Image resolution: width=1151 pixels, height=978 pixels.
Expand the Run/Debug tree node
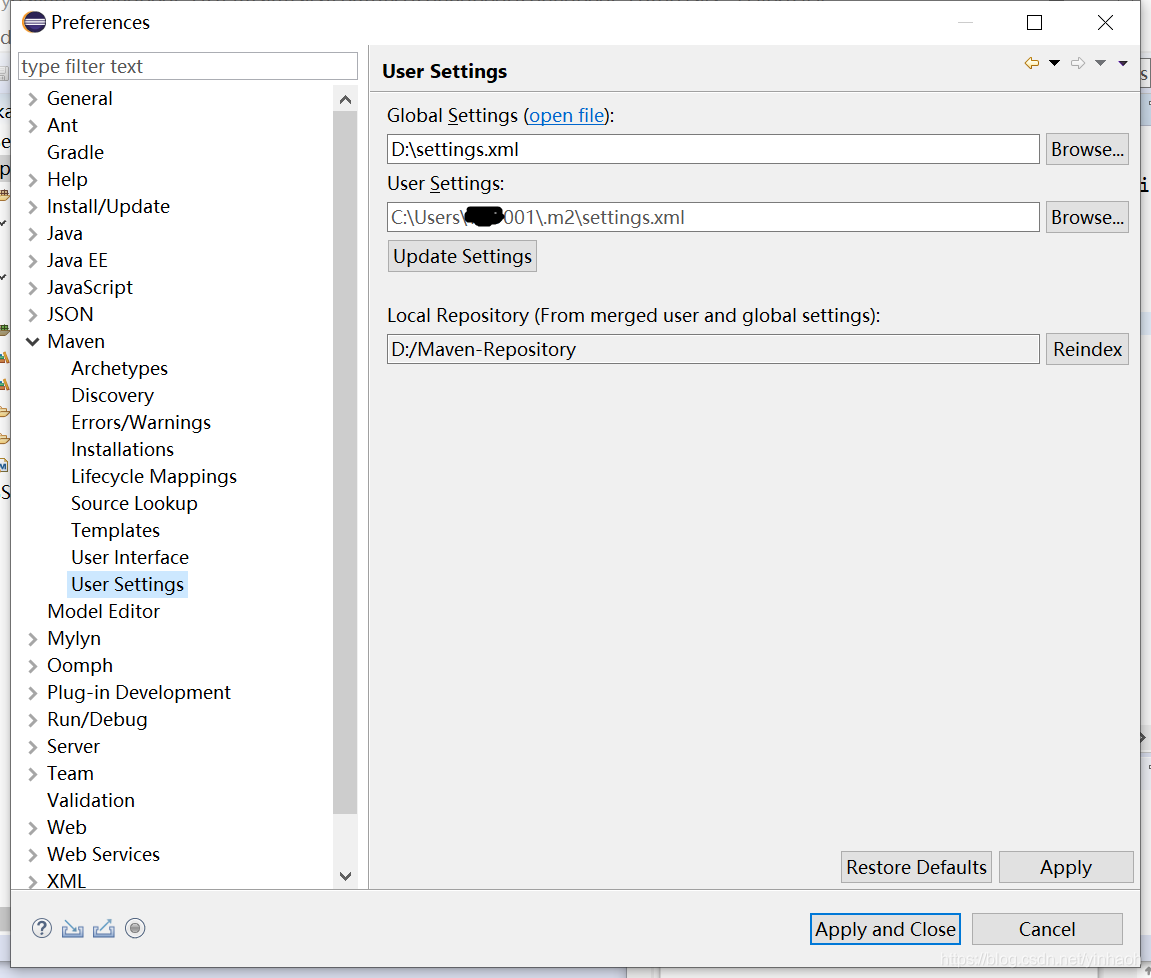[32, 720]
